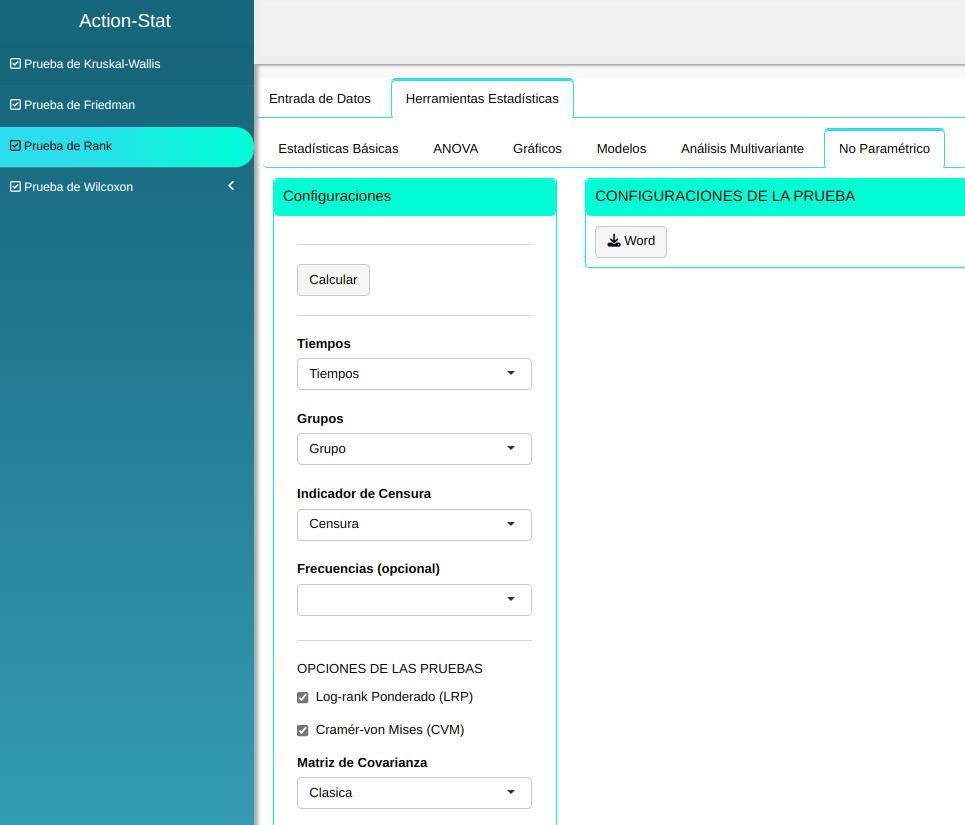Uncheck Log-rank Ponderado (LRP) option

303,697
